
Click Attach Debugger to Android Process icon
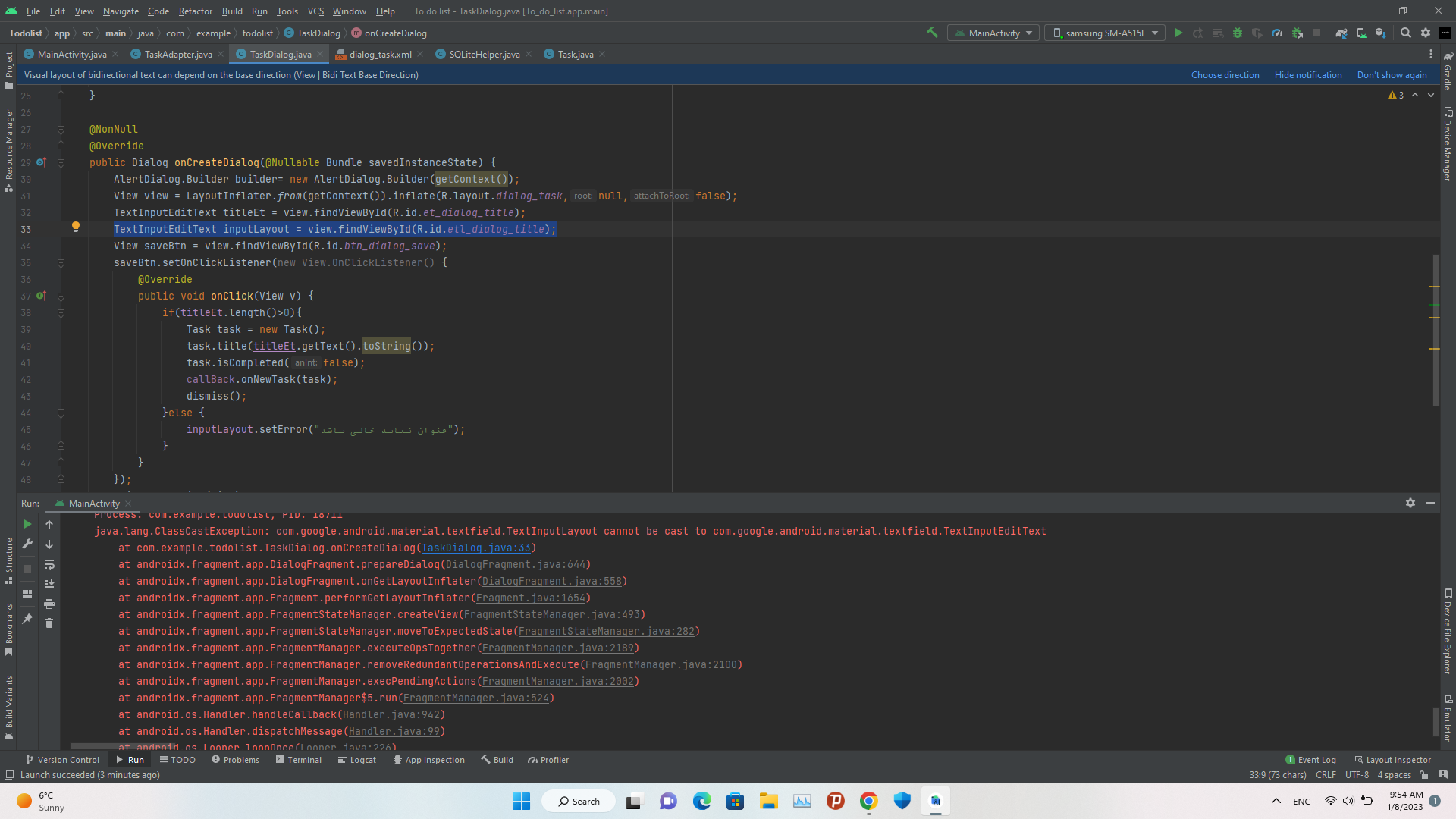(x=1298, y=33)
